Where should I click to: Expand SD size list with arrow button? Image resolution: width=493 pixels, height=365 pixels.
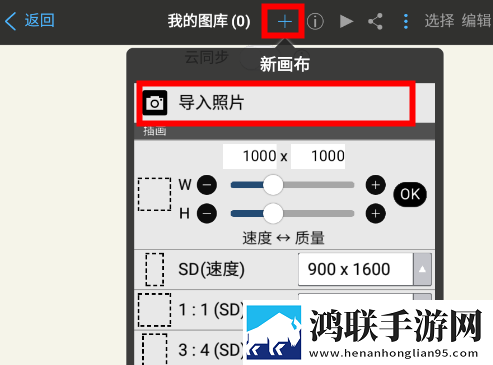(x=422, y=269)
